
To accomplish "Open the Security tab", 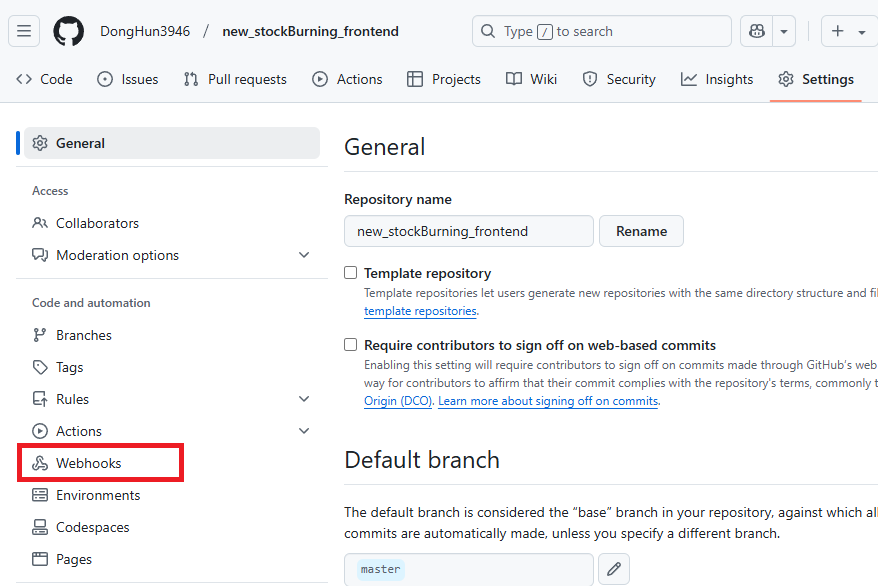I will [x=619, y=79].
